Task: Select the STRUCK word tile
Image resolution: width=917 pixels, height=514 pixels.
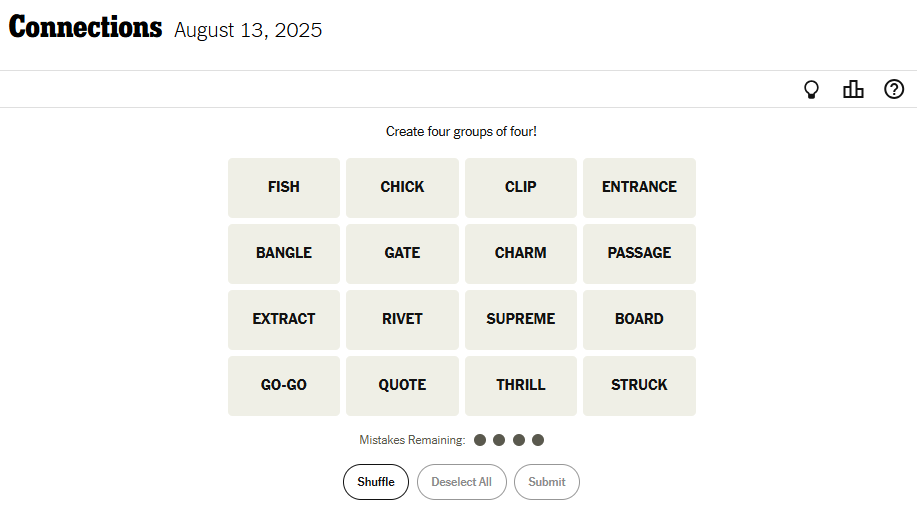Action: (x=639, y=385)
